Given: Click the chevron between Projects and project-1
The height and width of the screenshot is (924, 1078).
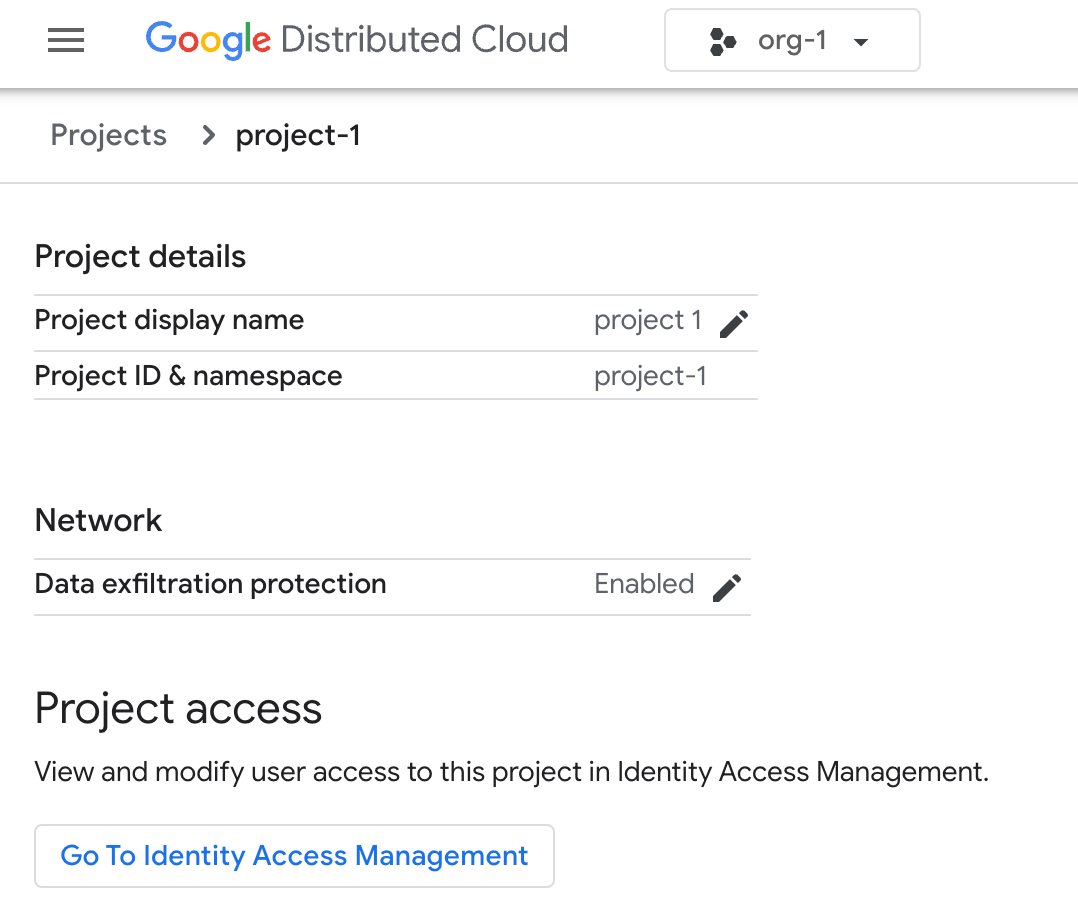Looking at the screenshot, I should pyautogui.click(x=206, y=136).
